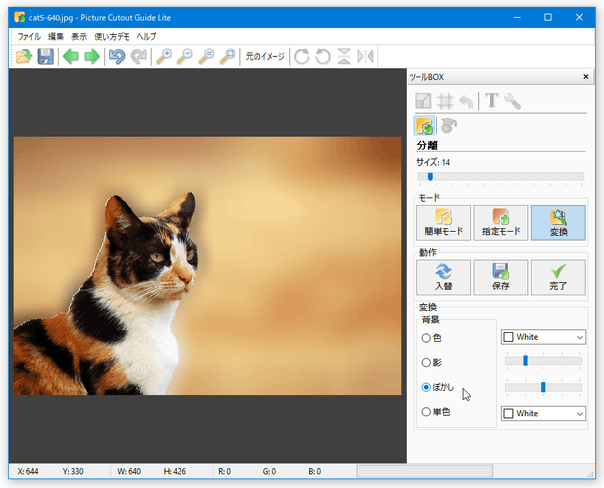Click the 完了 finish button
Image resolution: width=604 pixels, height=488 pixels.
coord(558,277)
